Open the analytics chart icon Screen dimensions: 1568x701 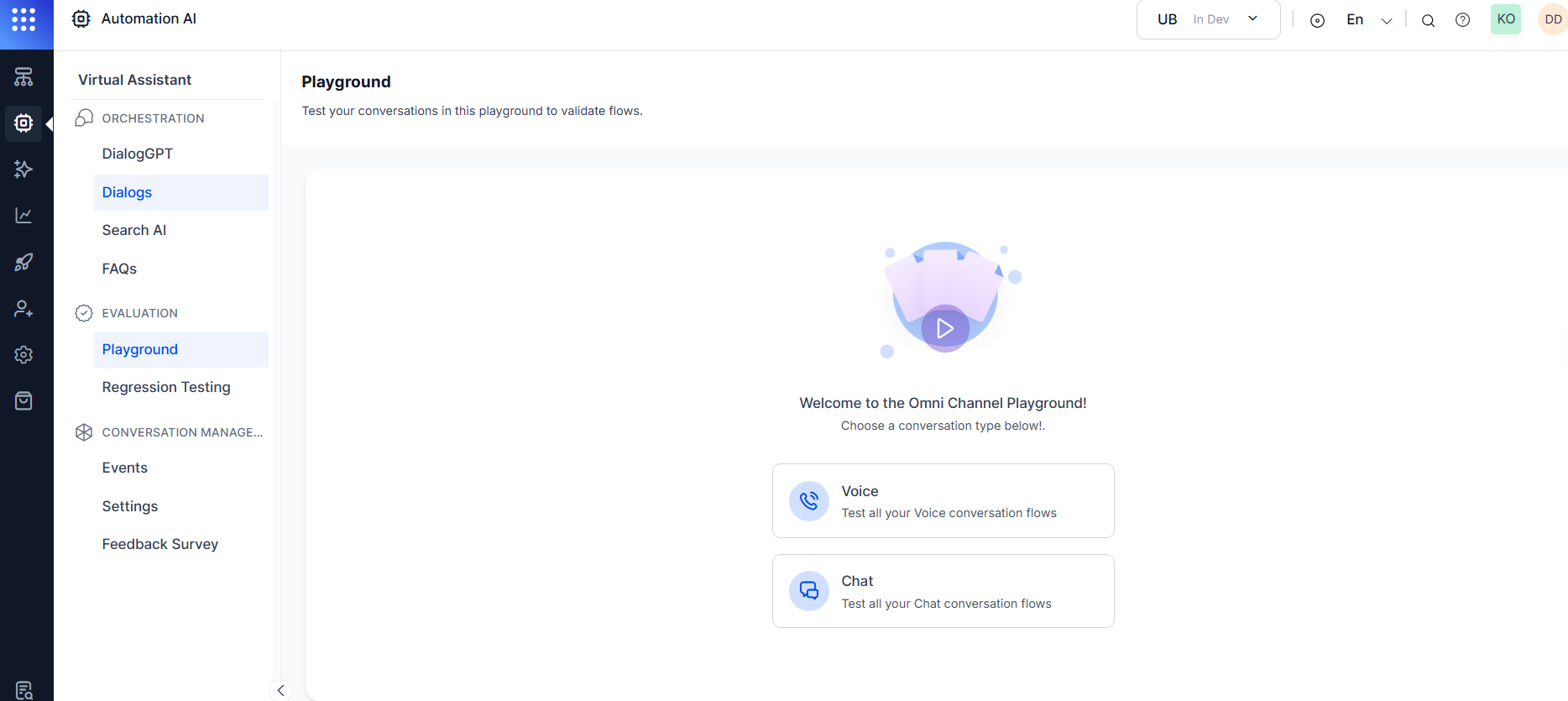[24, 216]
